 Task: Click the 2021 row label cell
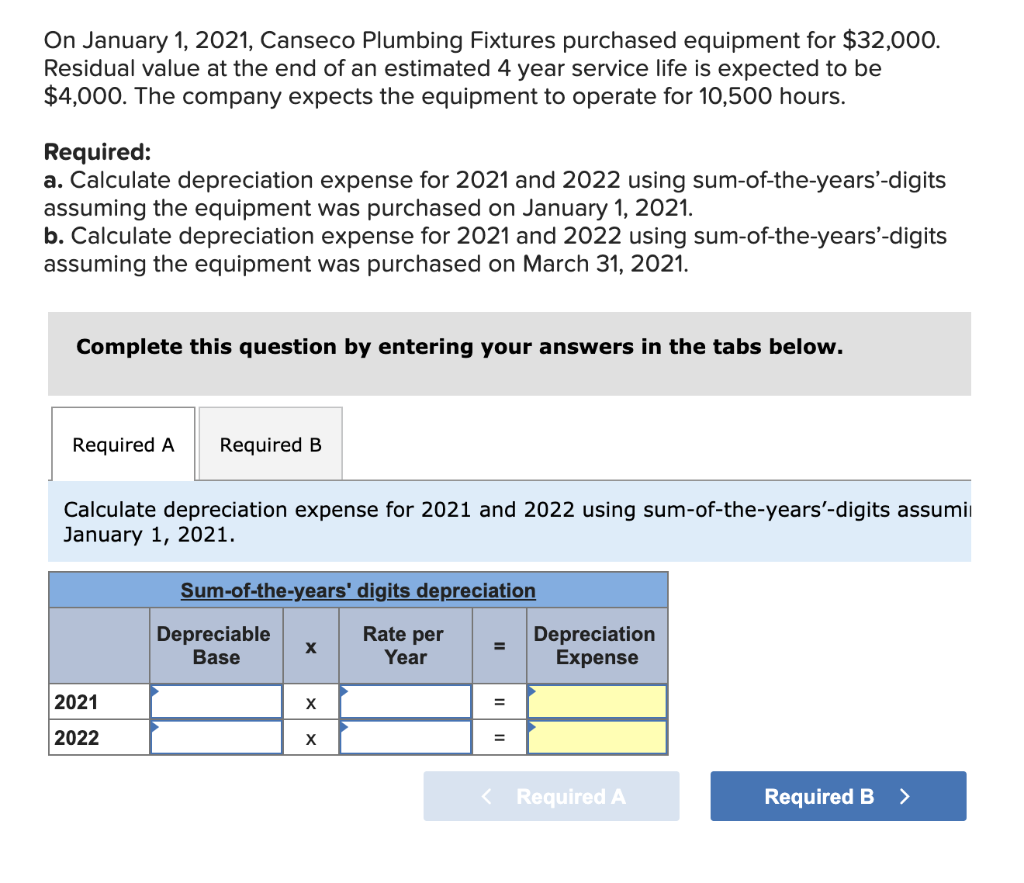pyautogui.click(x=99, y=702)
